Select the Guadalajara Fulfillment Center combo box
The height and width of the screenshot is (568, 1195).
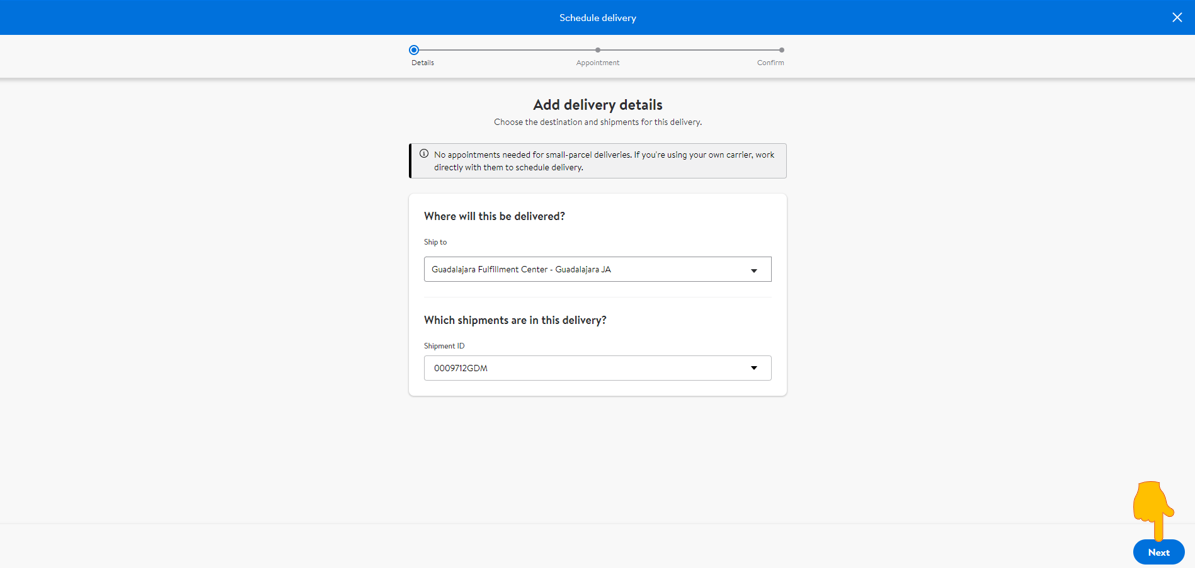point(598,269)
